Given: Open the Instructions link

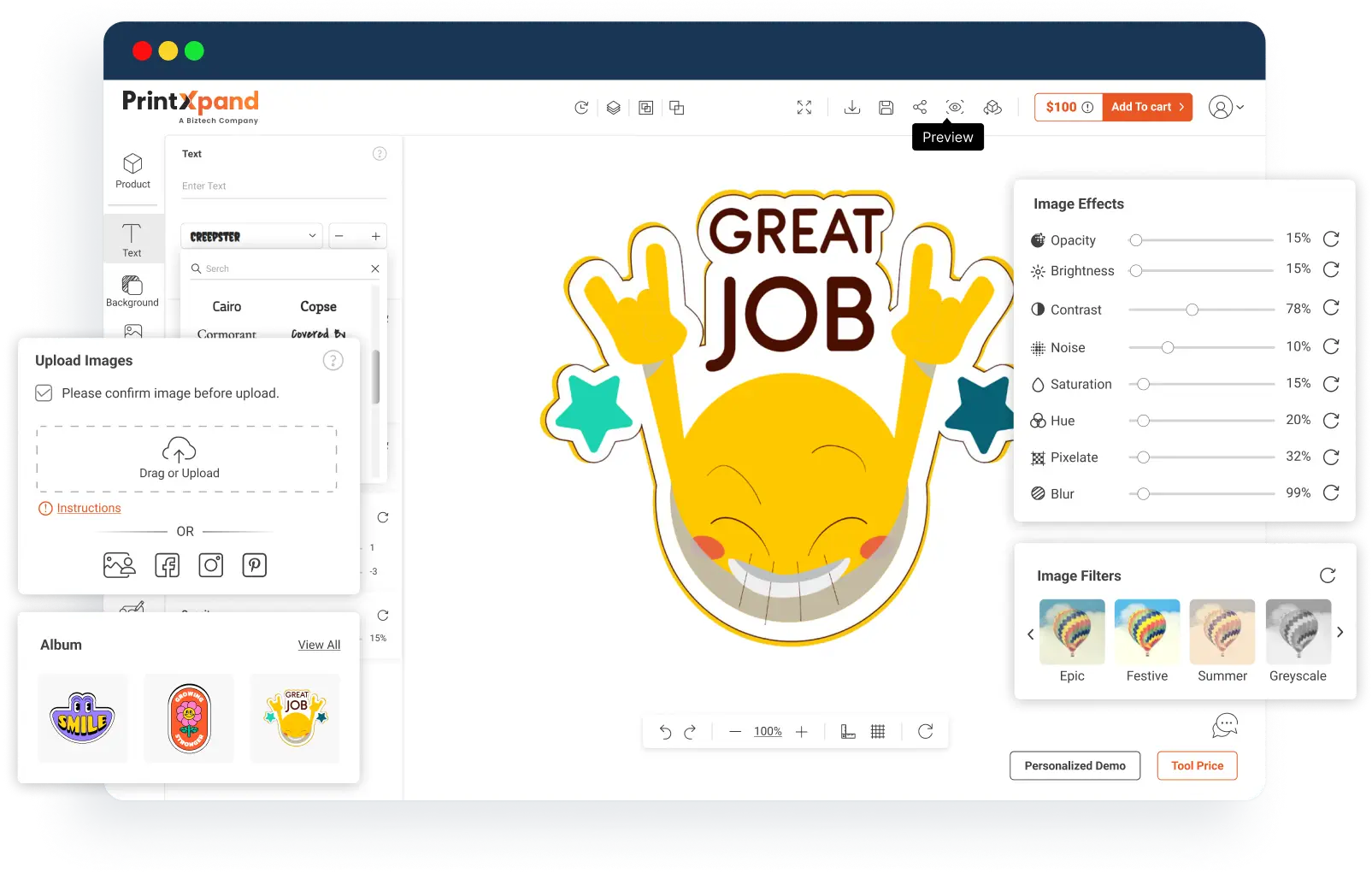Looking at the screenshot, I should pos(89,508).
